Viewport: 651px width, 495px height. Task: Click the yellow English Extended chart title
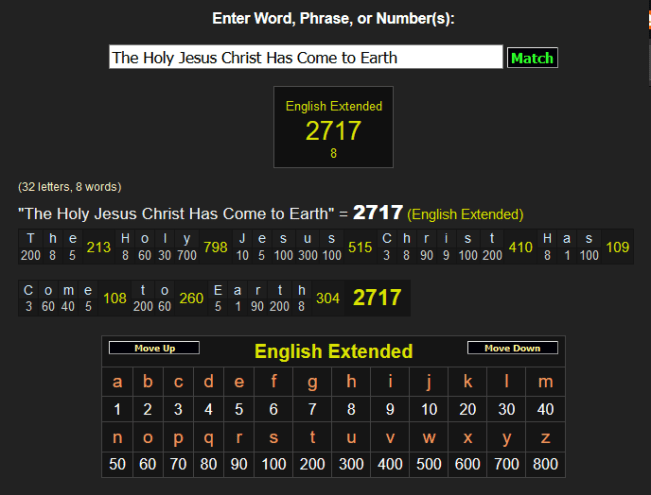tap(333, 351)
